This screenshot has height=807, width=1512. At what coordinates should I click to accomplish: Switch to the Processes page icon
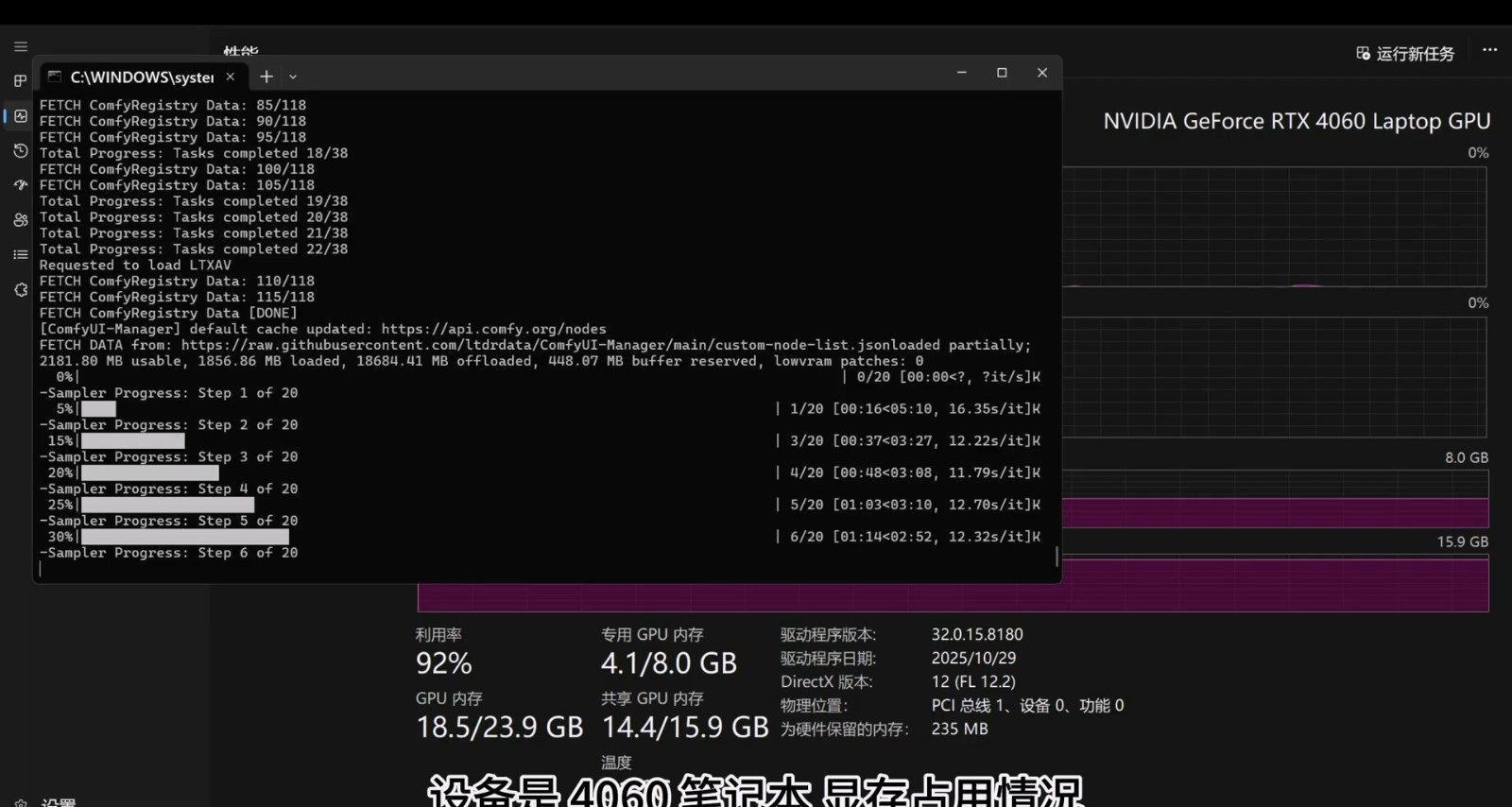click(20, 81)
